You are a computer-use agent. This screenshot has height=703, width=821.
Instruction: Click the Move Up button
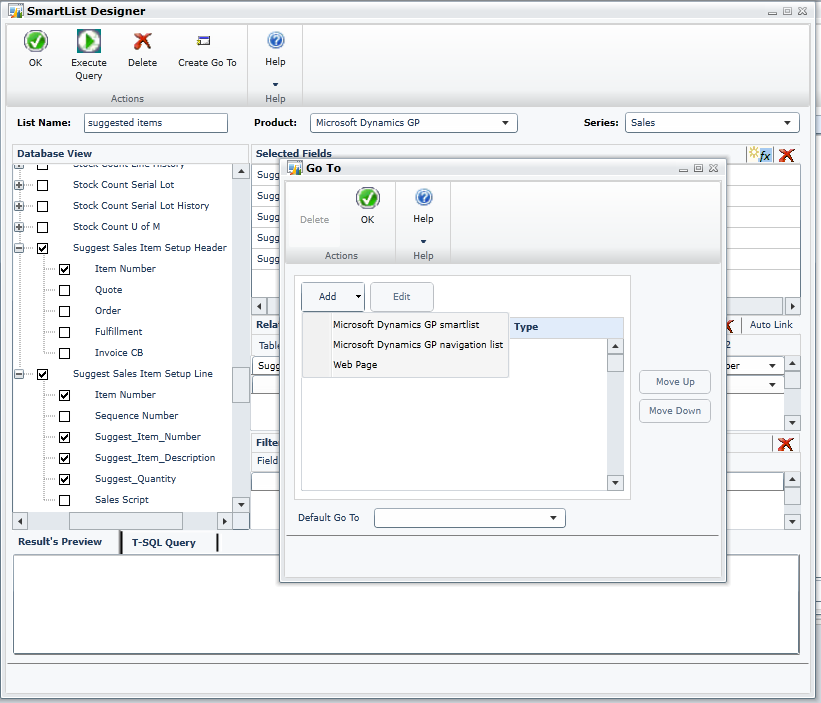pyautogui.click(x=675, y=382)
